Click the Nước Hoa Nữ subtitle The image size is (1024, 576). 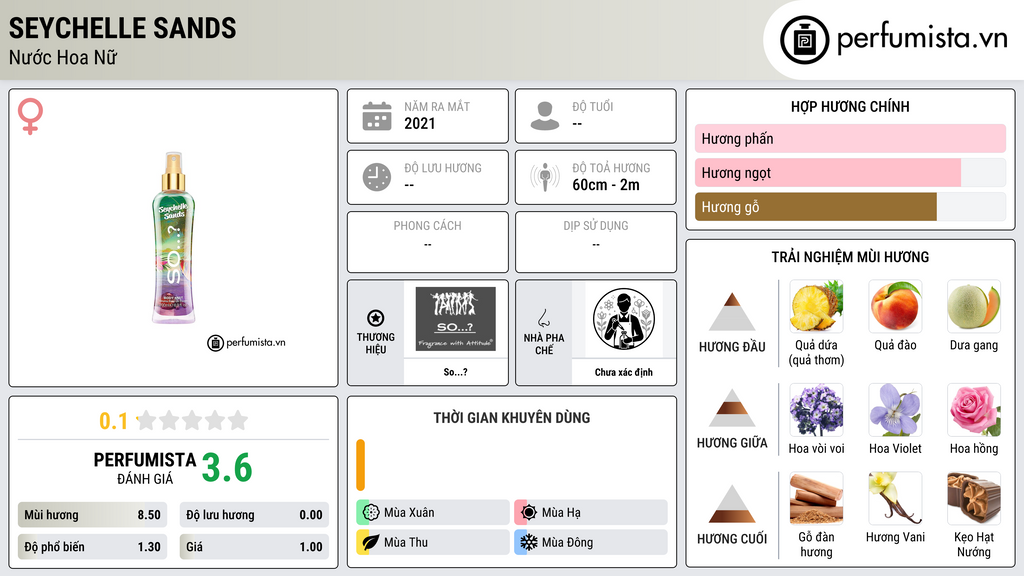click(x=63, y=58)
